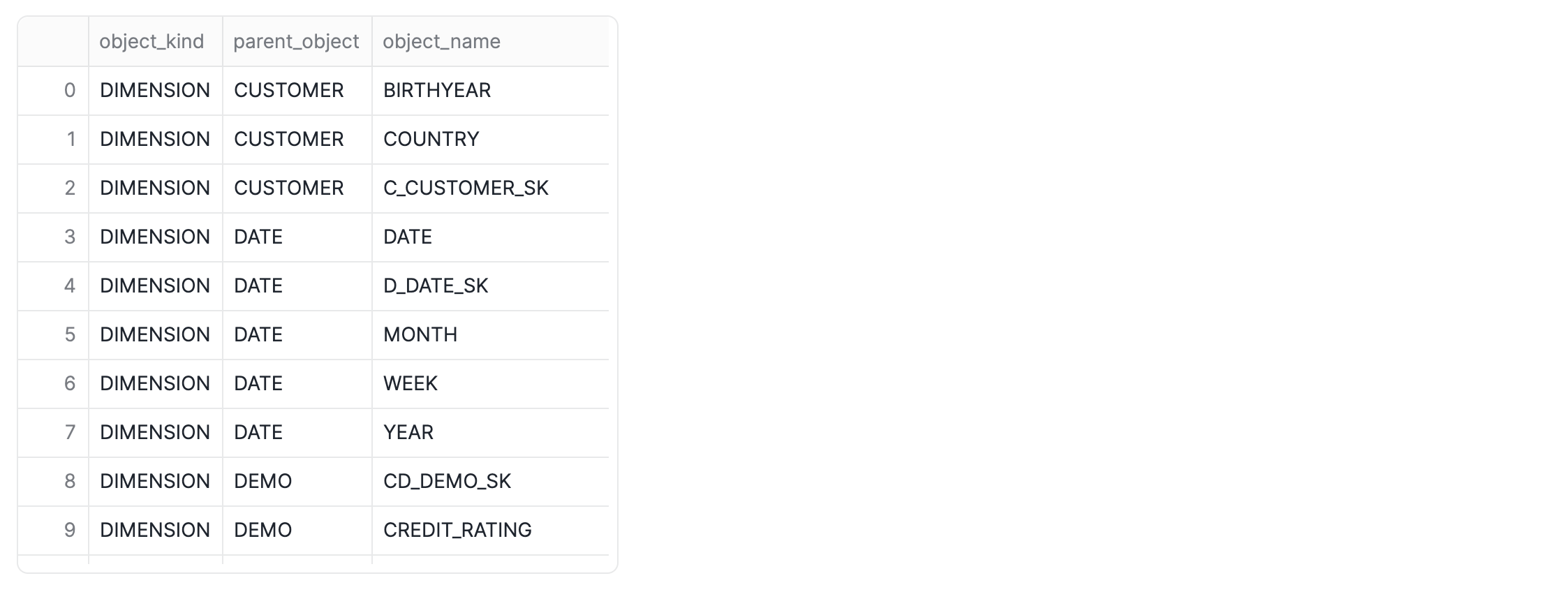Select the COUNTRY cell
This screenshot has width=1568, height=592.
[490, 140]
